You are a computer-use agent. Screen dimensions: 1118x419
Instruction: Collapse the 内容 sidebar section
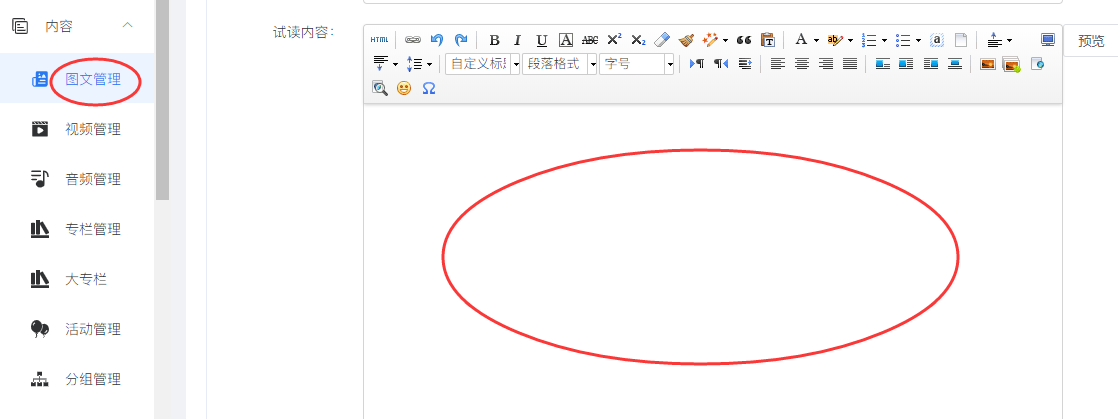point(128,26)
